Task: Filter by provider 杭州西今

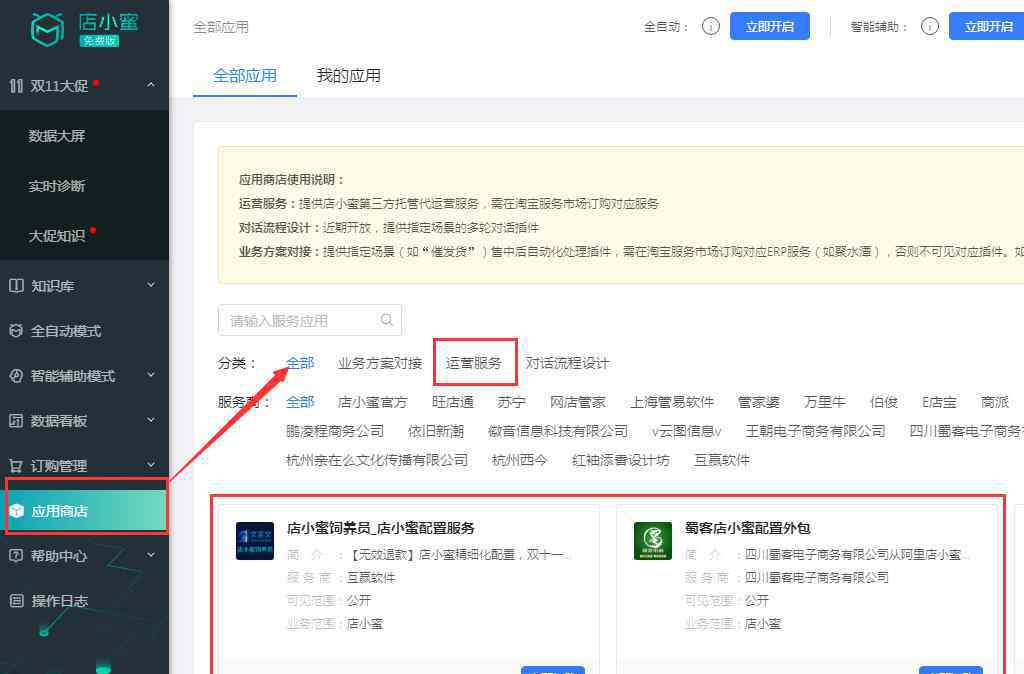Action: click(x=519, y=460)
